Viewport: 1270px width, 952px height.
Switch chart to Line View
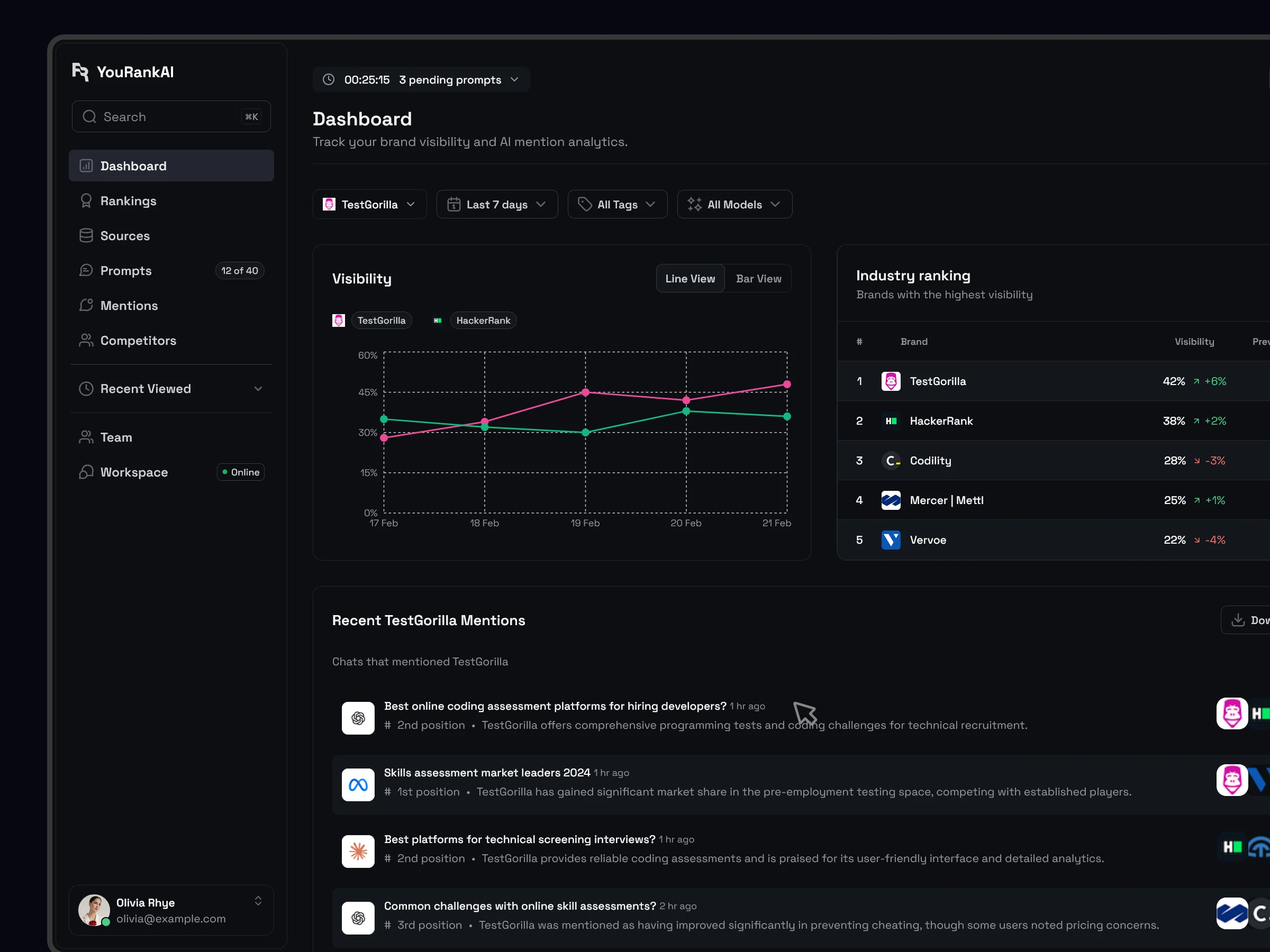(690, 279)
